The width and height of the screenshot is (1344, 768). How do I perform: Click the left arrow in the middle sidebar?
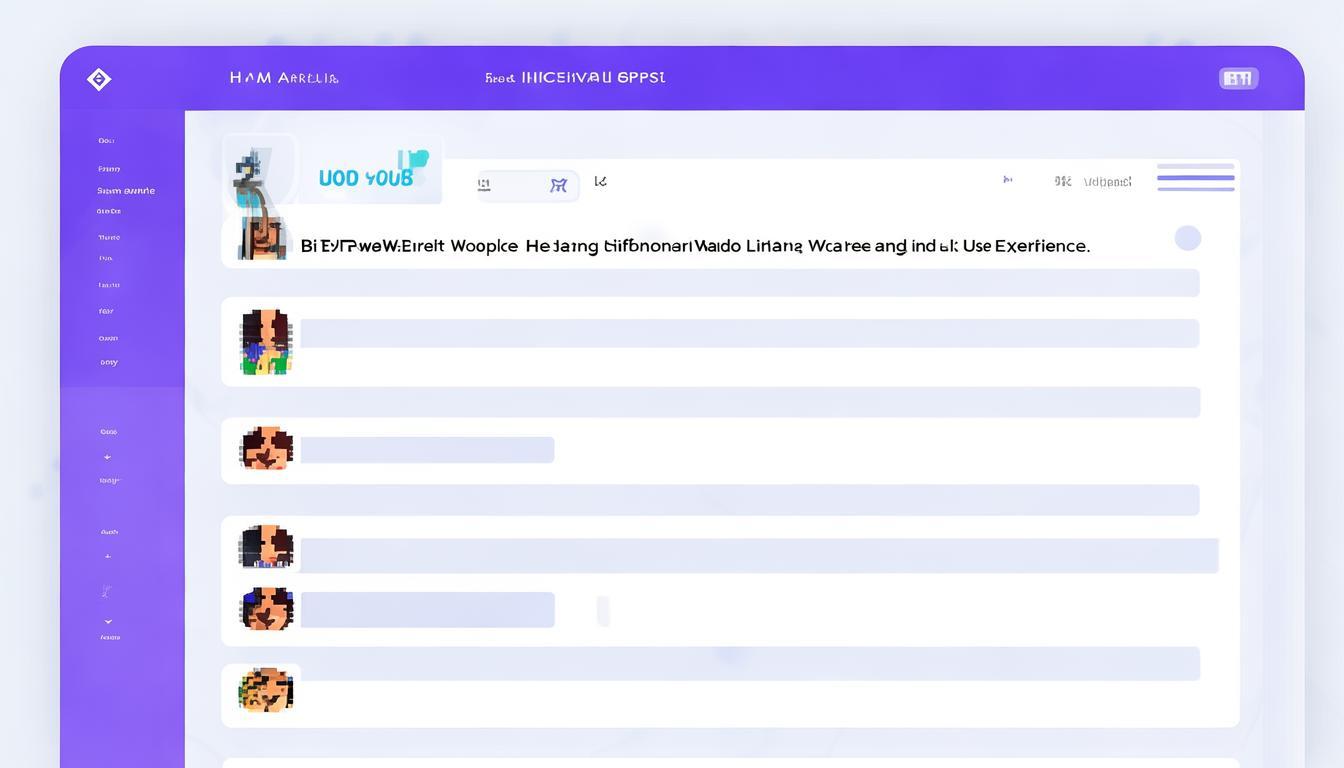(x=107, y=457)
